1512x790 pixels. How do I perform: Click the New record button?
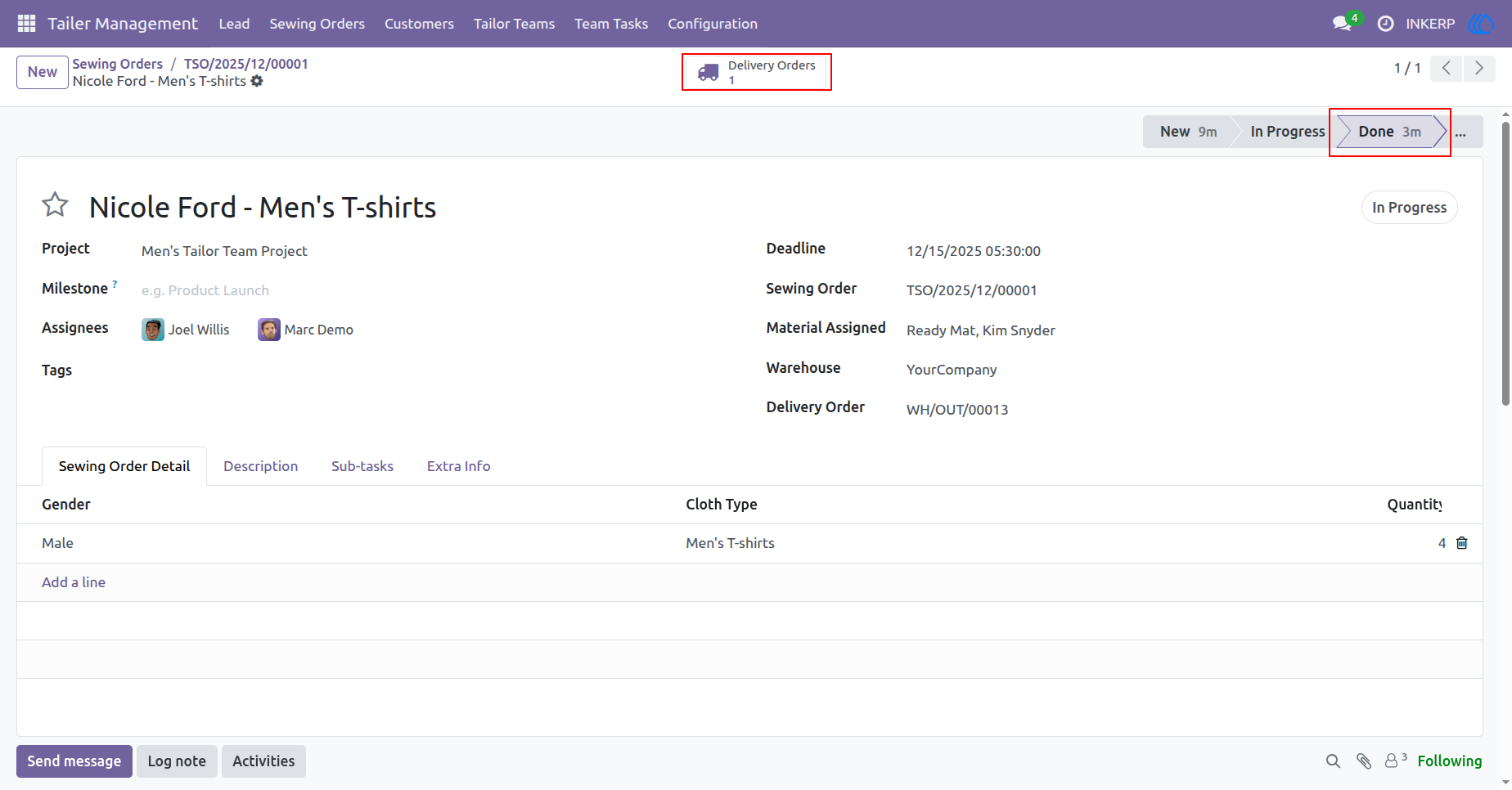coord(43,72)
